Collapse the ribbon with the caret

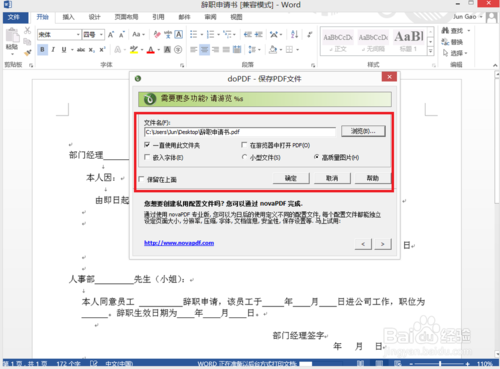point(495,65)
